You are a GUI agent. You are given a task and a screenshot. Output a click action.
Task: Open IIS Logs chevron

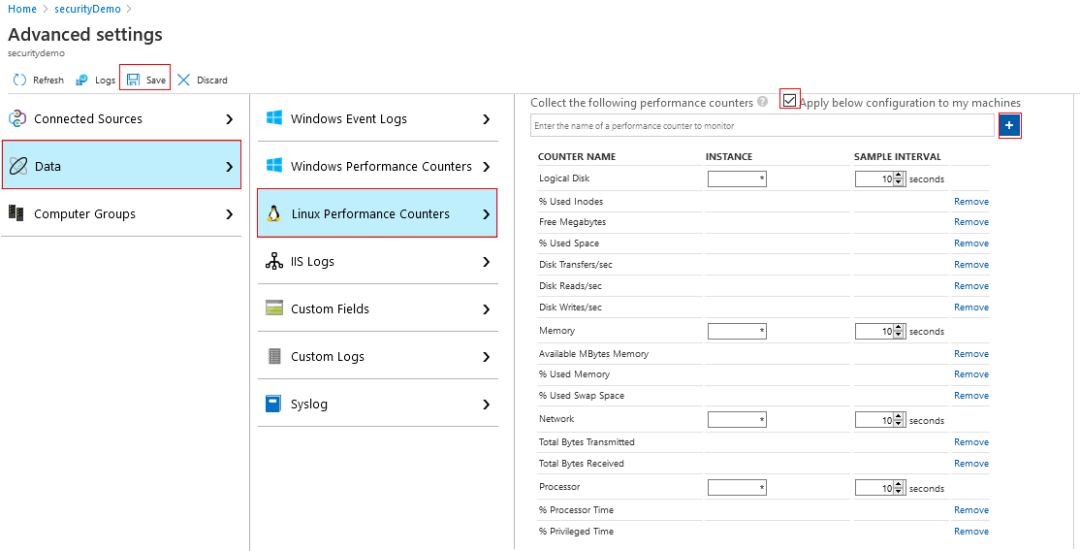coord(486,262)
